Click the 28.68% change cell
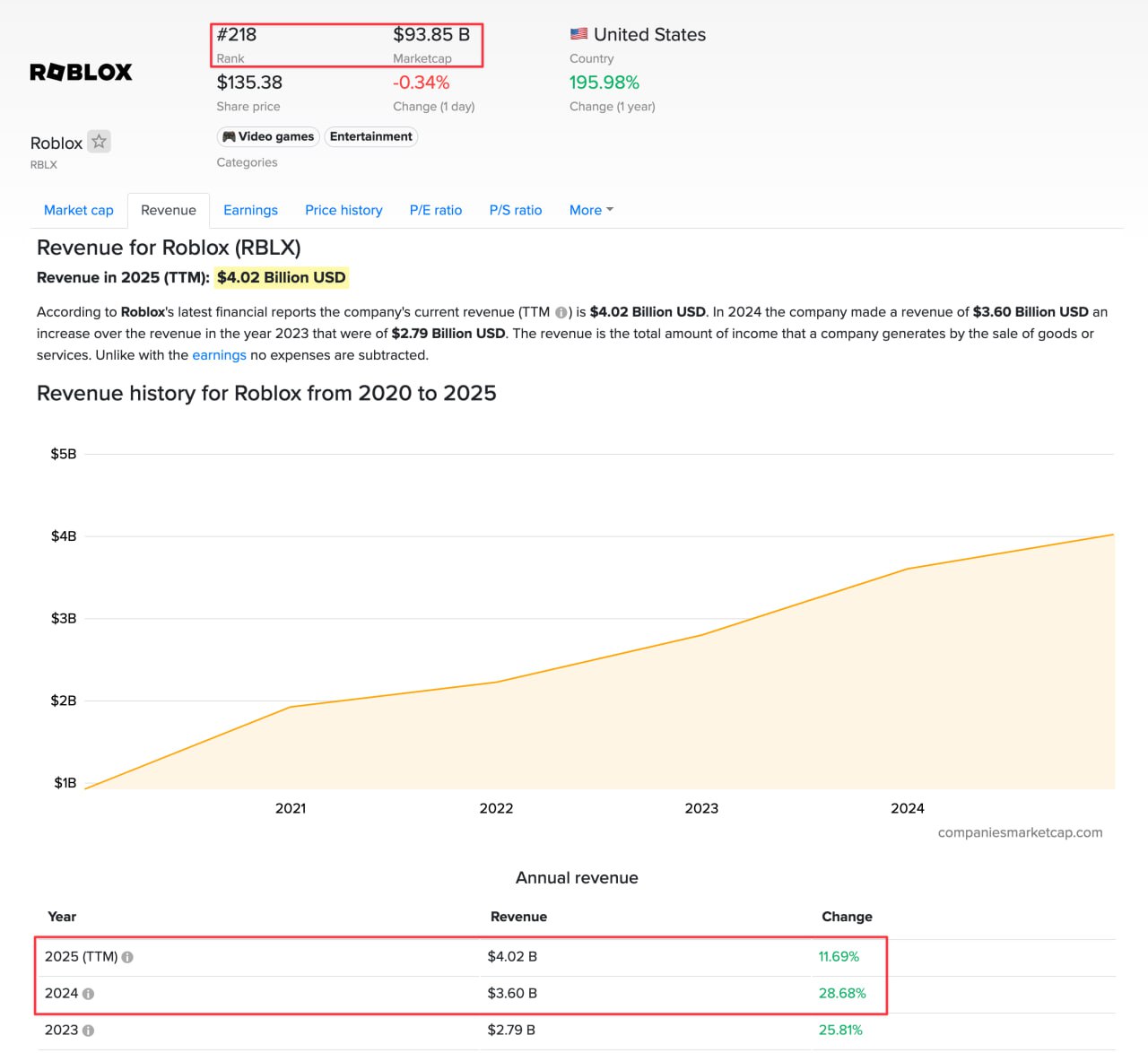The image size is (1148, 1053). [842, 994]
